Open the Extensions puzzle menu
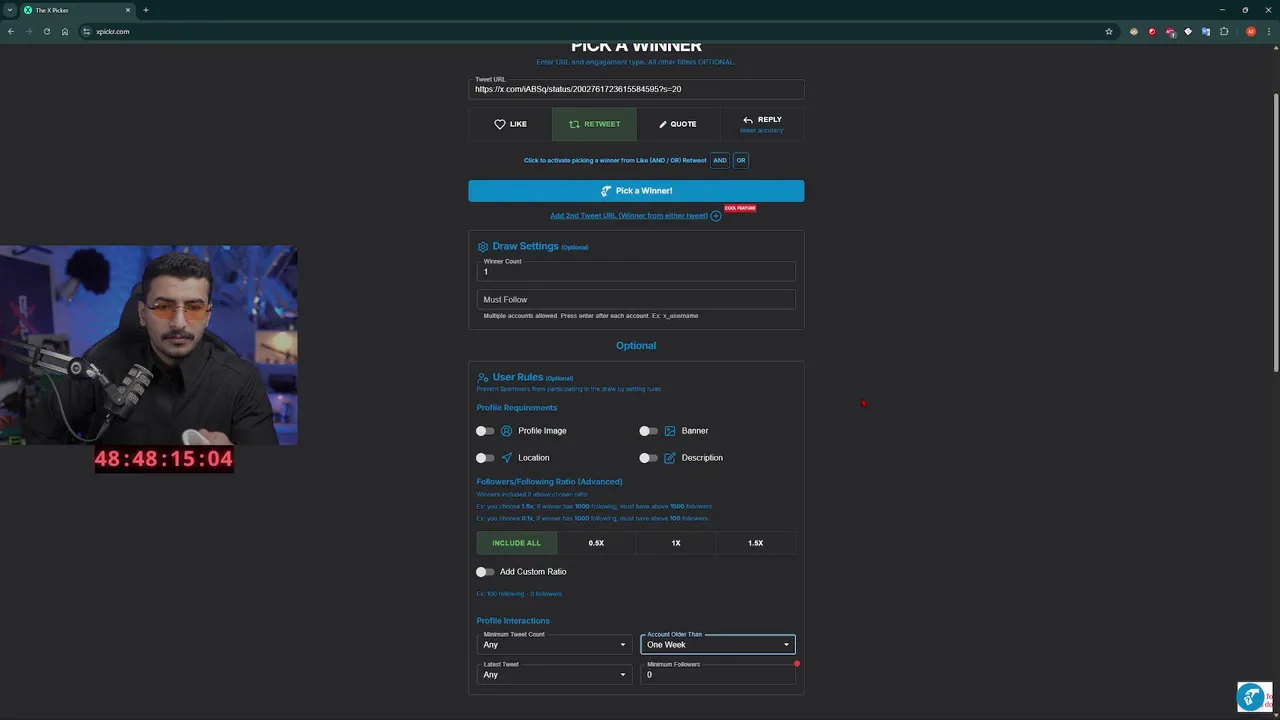1280x720 pixels. click(x=1224, y=31)
